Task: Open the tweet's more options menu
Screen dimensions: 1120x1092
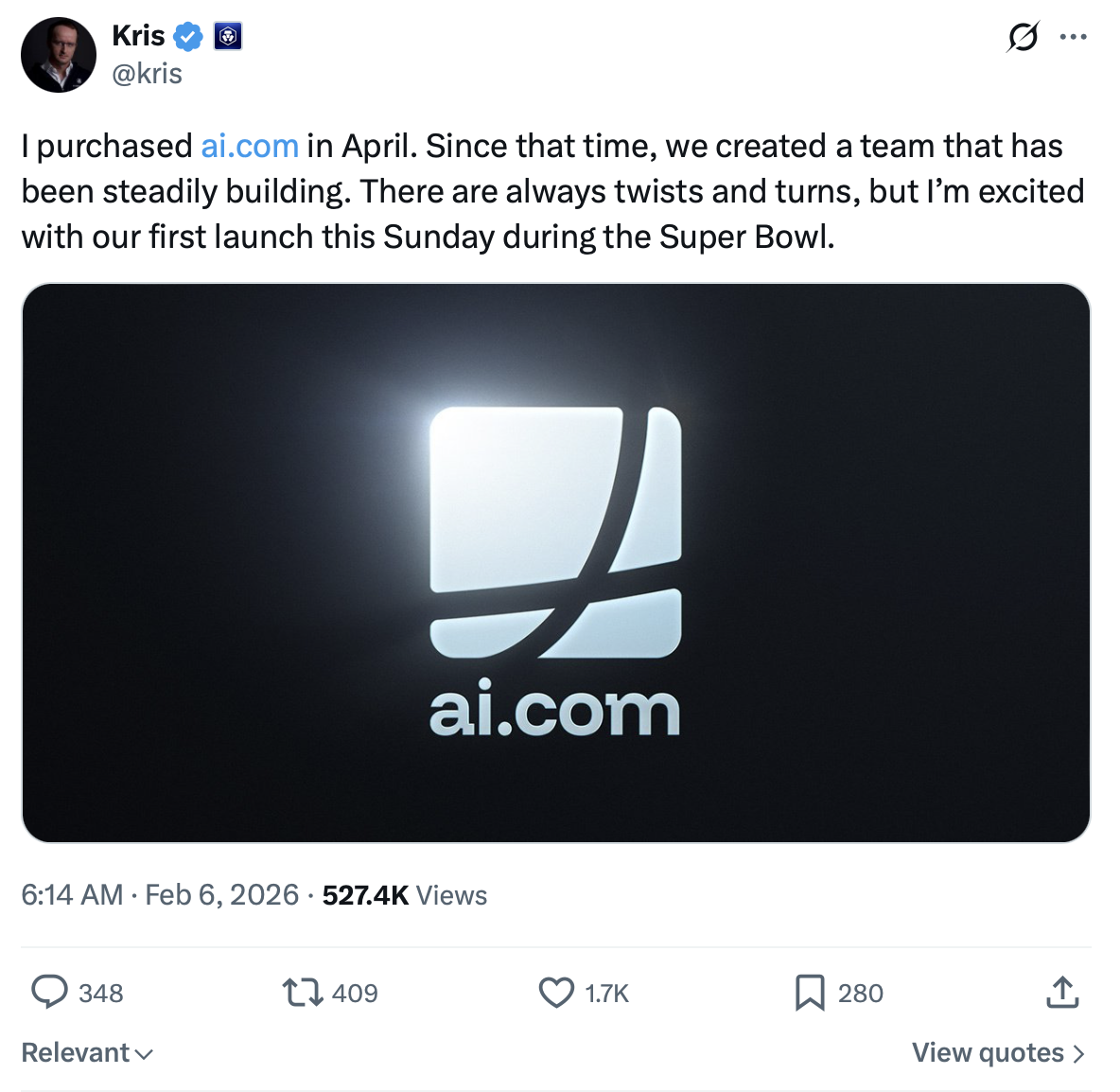Action: pos(1075,35)
